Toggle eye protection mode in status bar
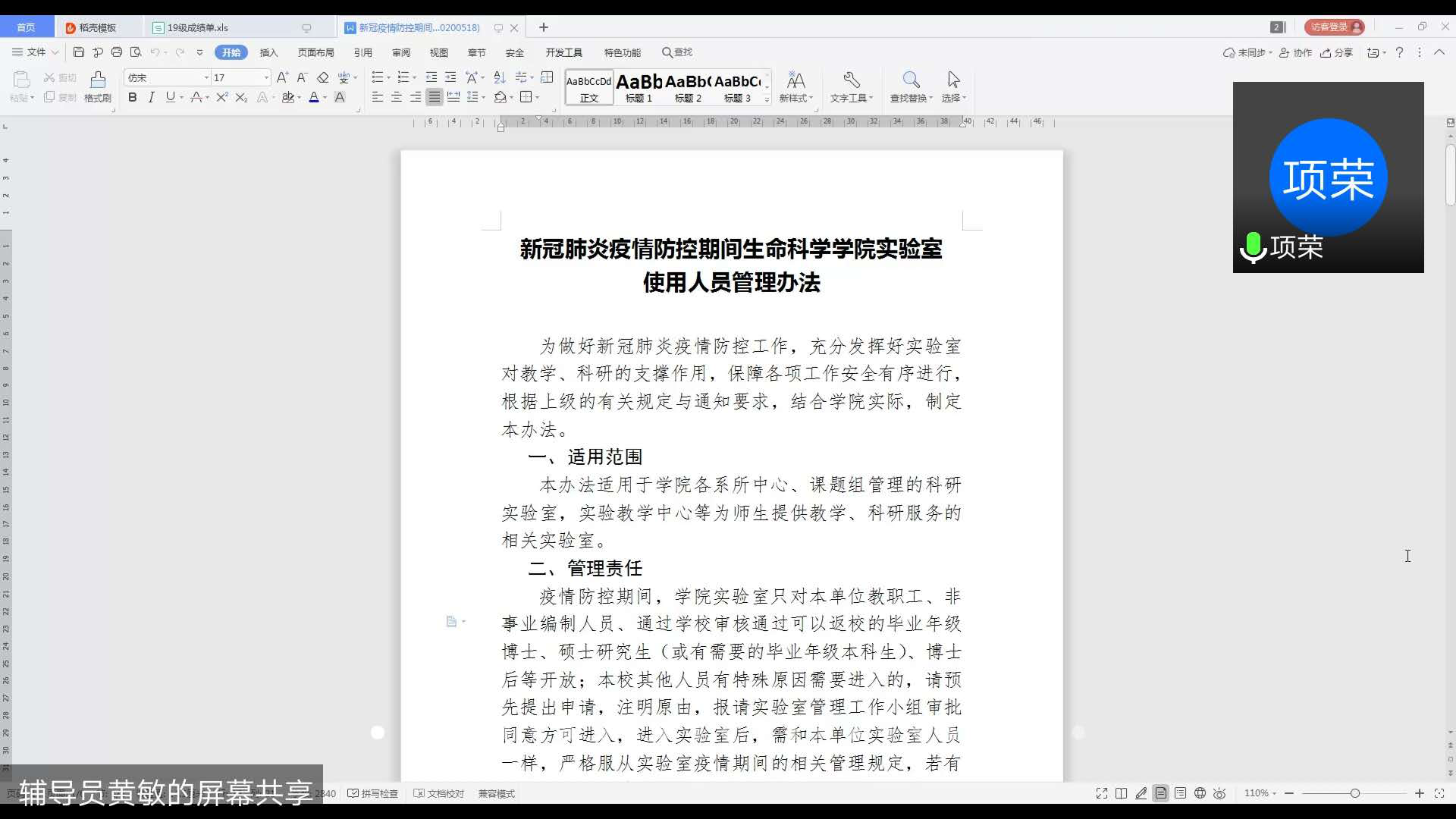The image size is (1456, 819). pos(1219,793)
